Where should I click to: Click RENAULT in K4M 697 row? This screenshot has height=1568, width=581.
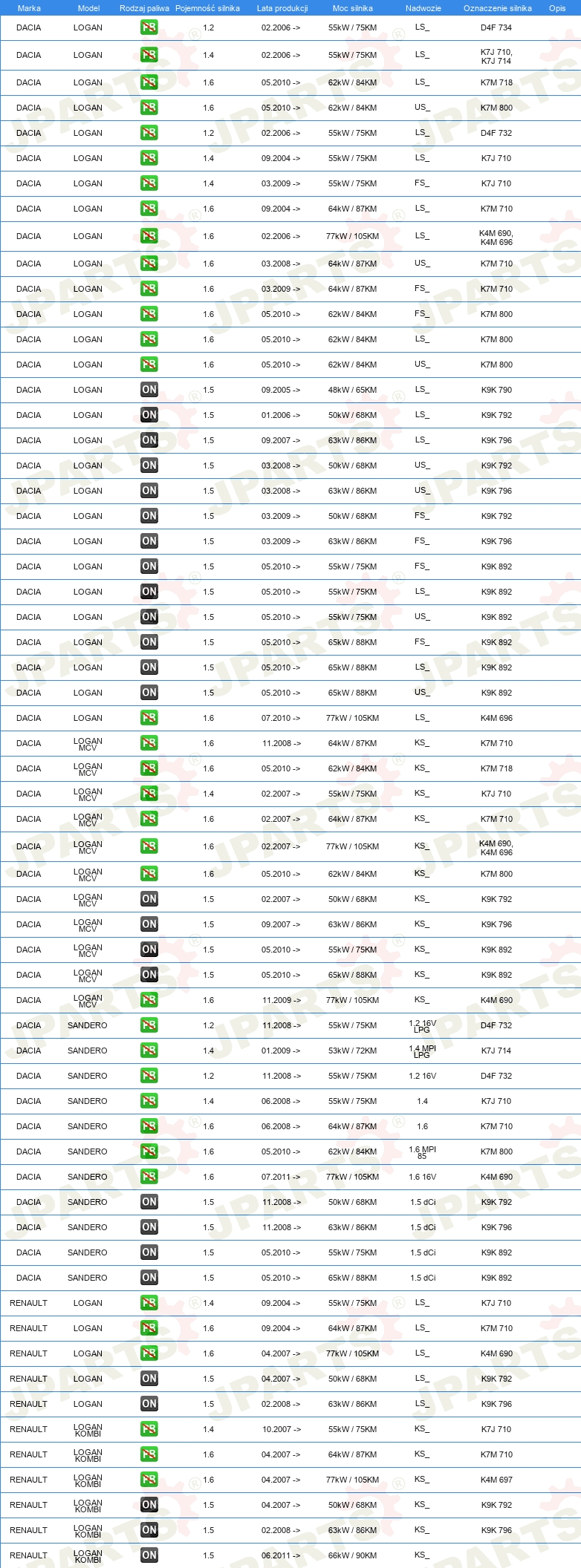[x=28, y=1480]
